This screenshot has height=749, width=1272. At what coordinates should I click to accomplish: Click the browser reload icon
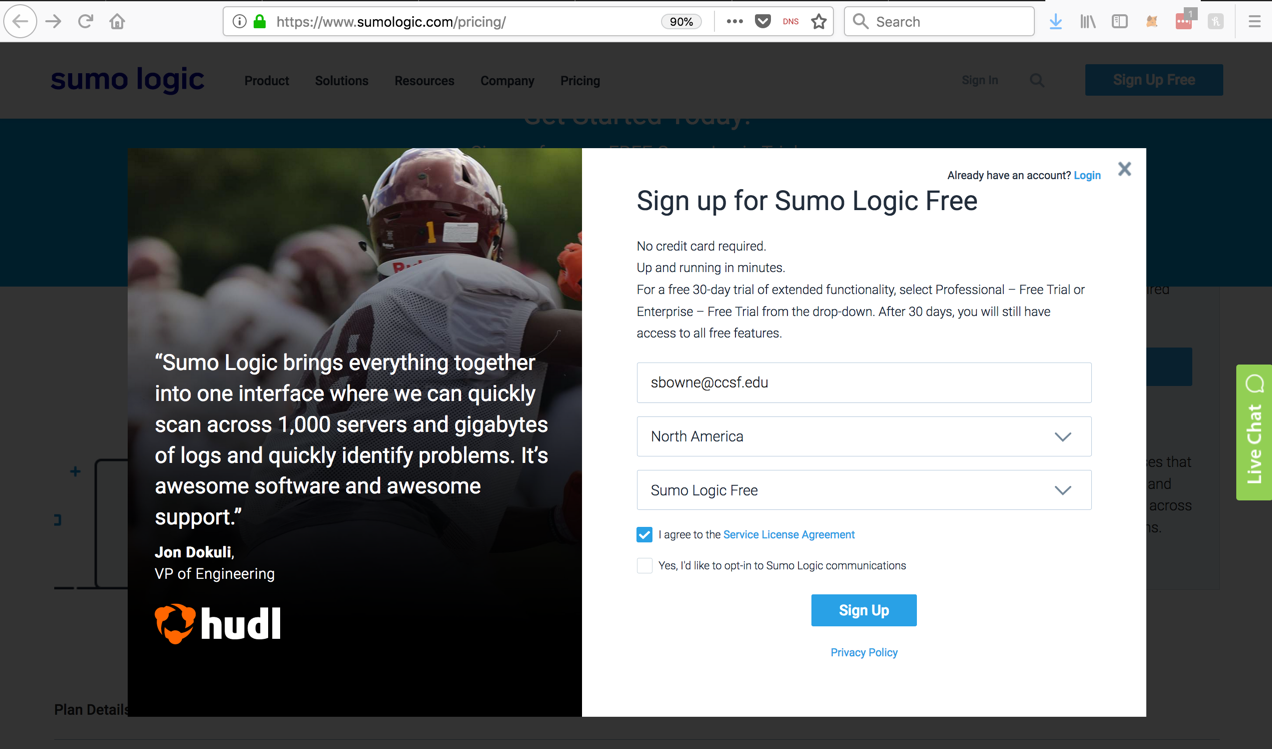(x=86, y=21)
